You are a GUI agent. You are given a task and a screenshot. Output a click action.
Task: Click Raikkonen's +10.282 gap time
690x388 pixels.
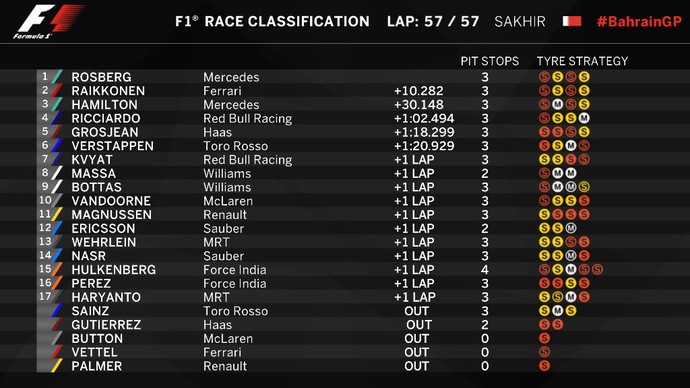pyautogui.click(x=418, y=91)
